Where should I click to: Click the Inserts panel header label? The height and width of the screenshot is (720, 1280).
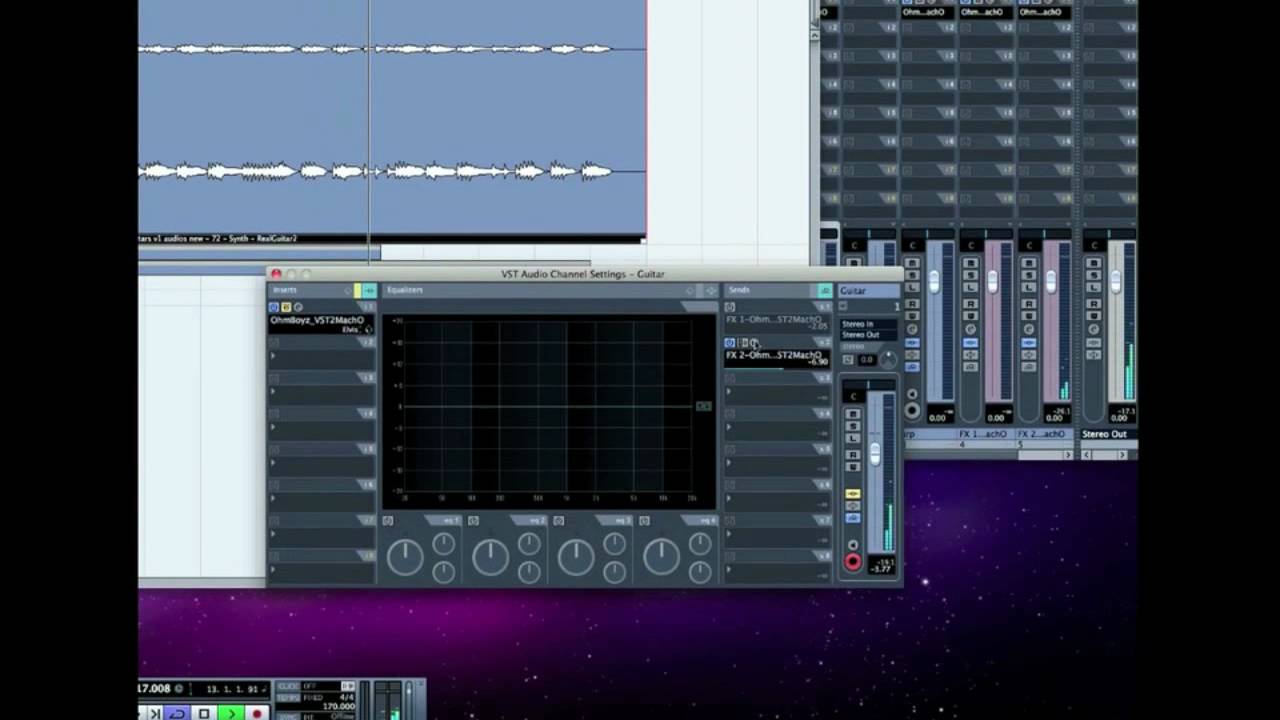click(x=285, y=290)
